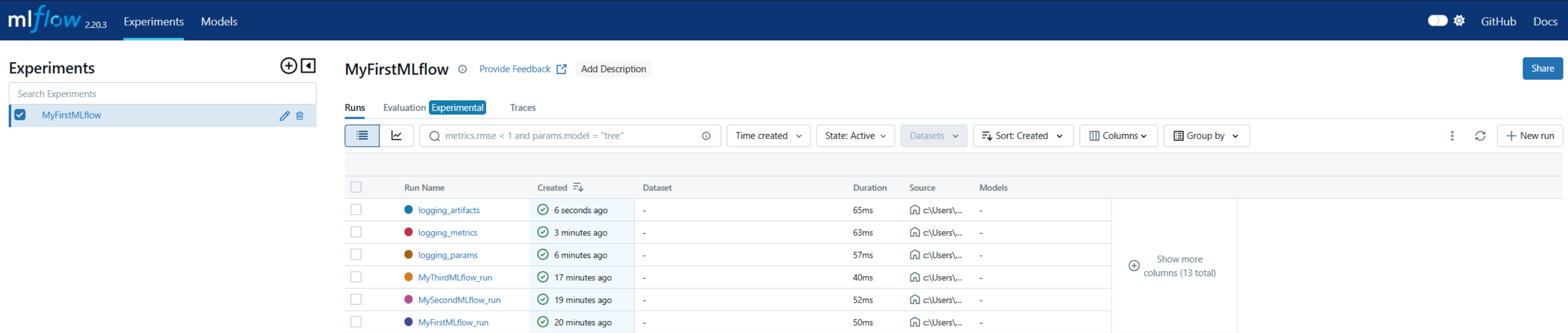The height and width of the screenshot is (333, 1568).
Task: Delete MyFirstMLflow experiment with trash icon
Action: [299, 116]
